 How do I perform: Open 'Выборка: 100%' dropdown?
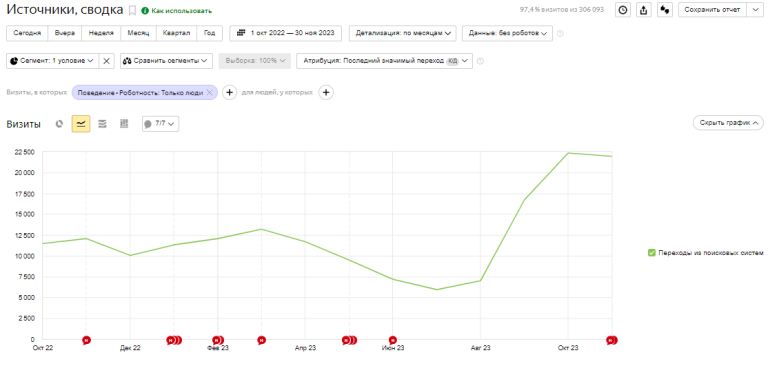255,61
